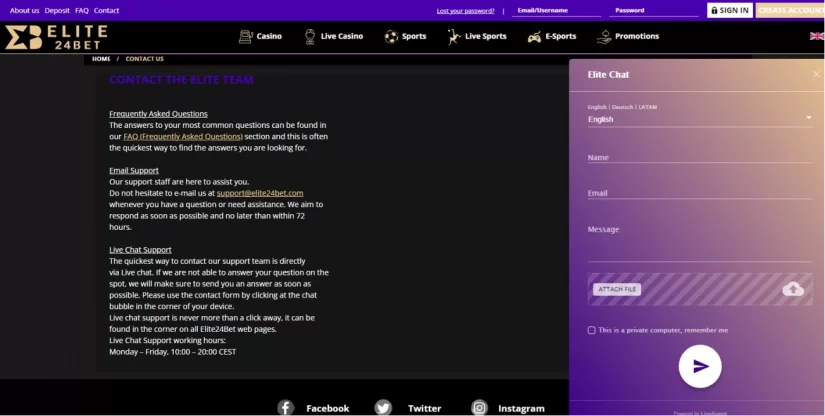825x416 pixels.
Task: Focus the Email/Username login field
Action: pyautogui.click(x=556, y=11)
